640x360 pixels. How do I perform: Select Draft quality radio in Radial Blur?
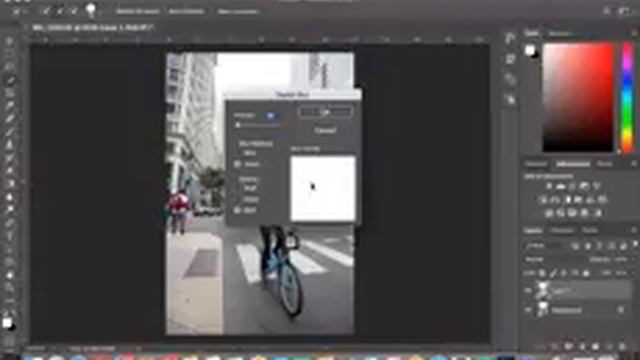238,189
